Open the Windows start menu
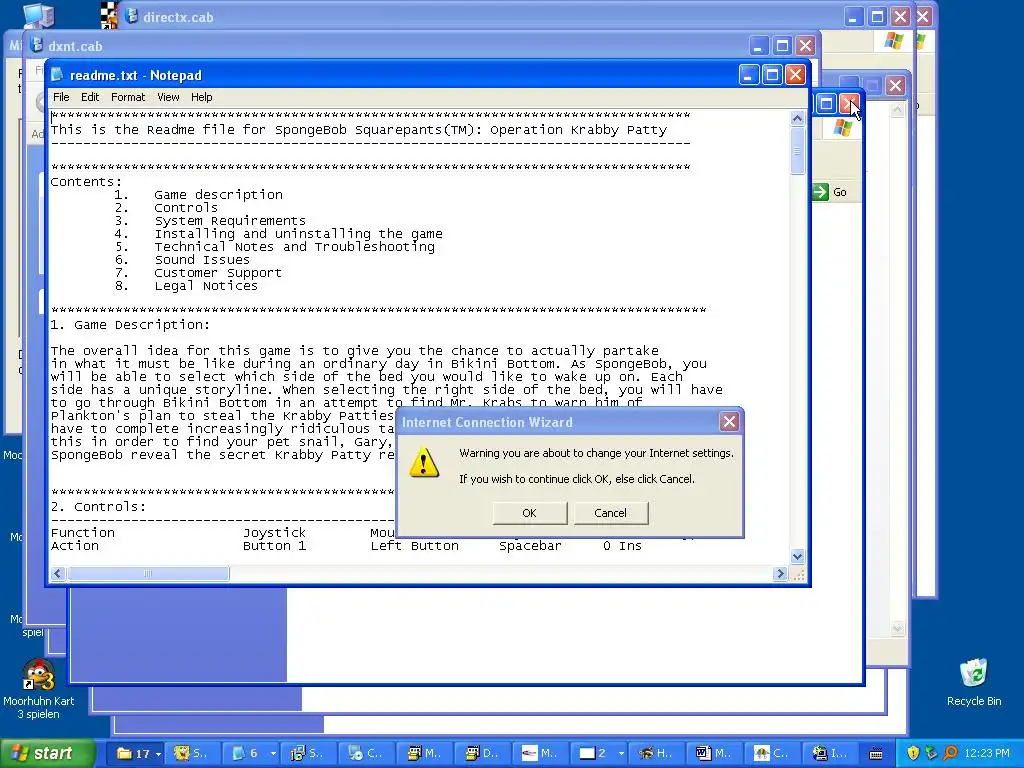The width and height of the screenshot is (1024, 768). [47, 753]
